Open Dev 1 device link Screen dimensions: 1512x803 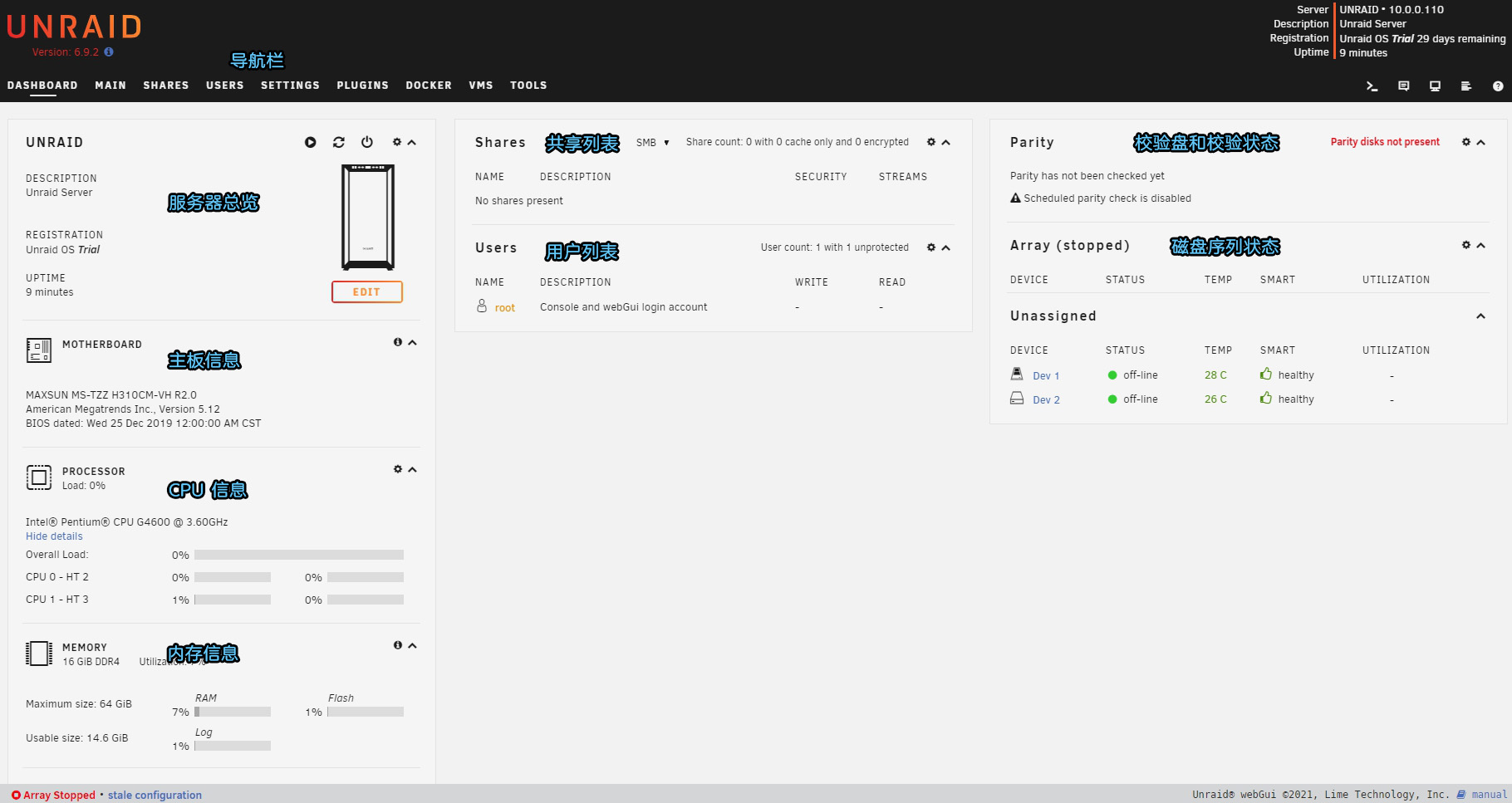click(x=1046, y=376)
